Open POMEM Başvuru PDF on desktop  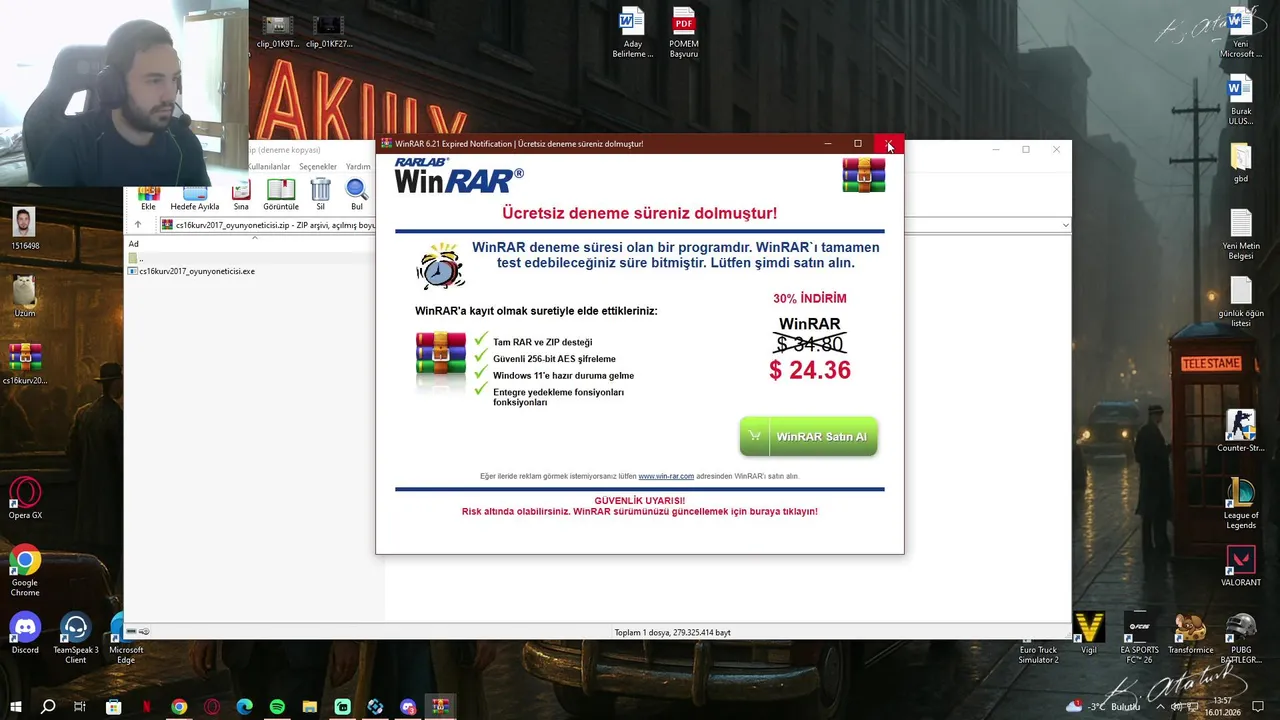[684, 33]
